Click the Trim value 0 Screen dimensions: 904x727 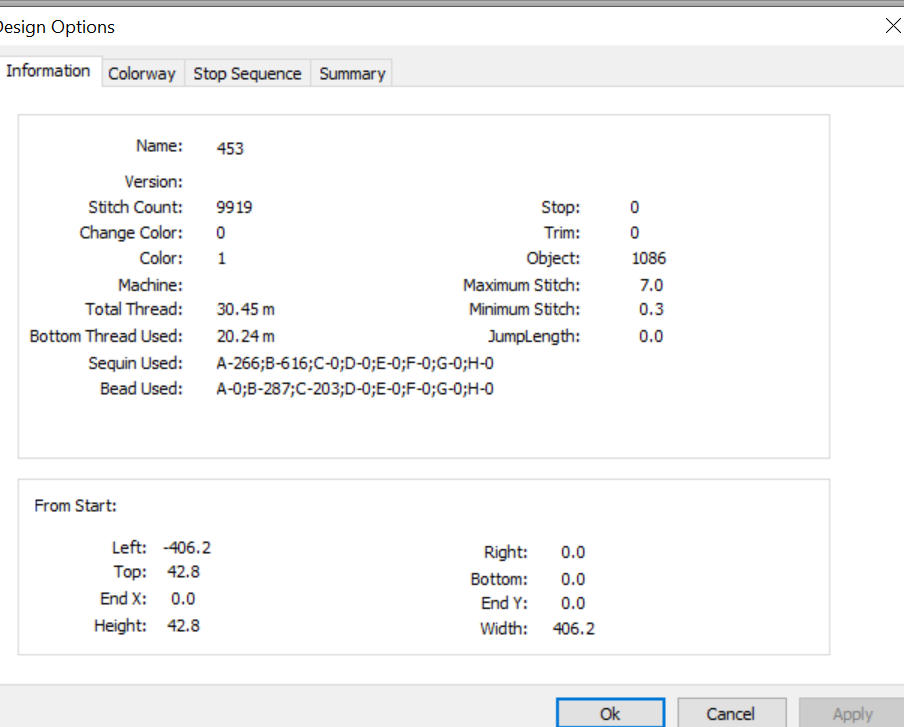[x=635, y=233]
